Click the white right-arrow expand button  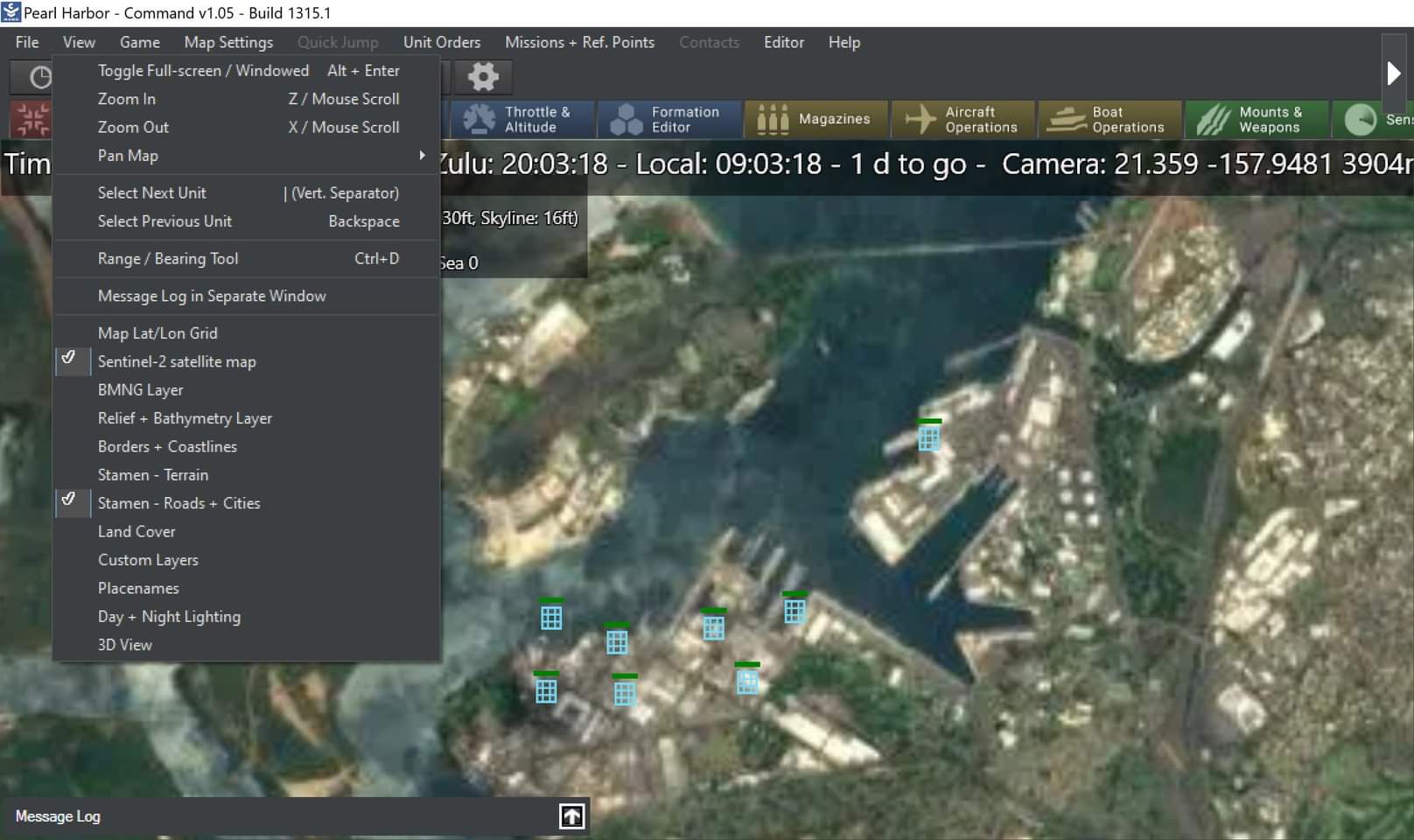(1394, 73)
